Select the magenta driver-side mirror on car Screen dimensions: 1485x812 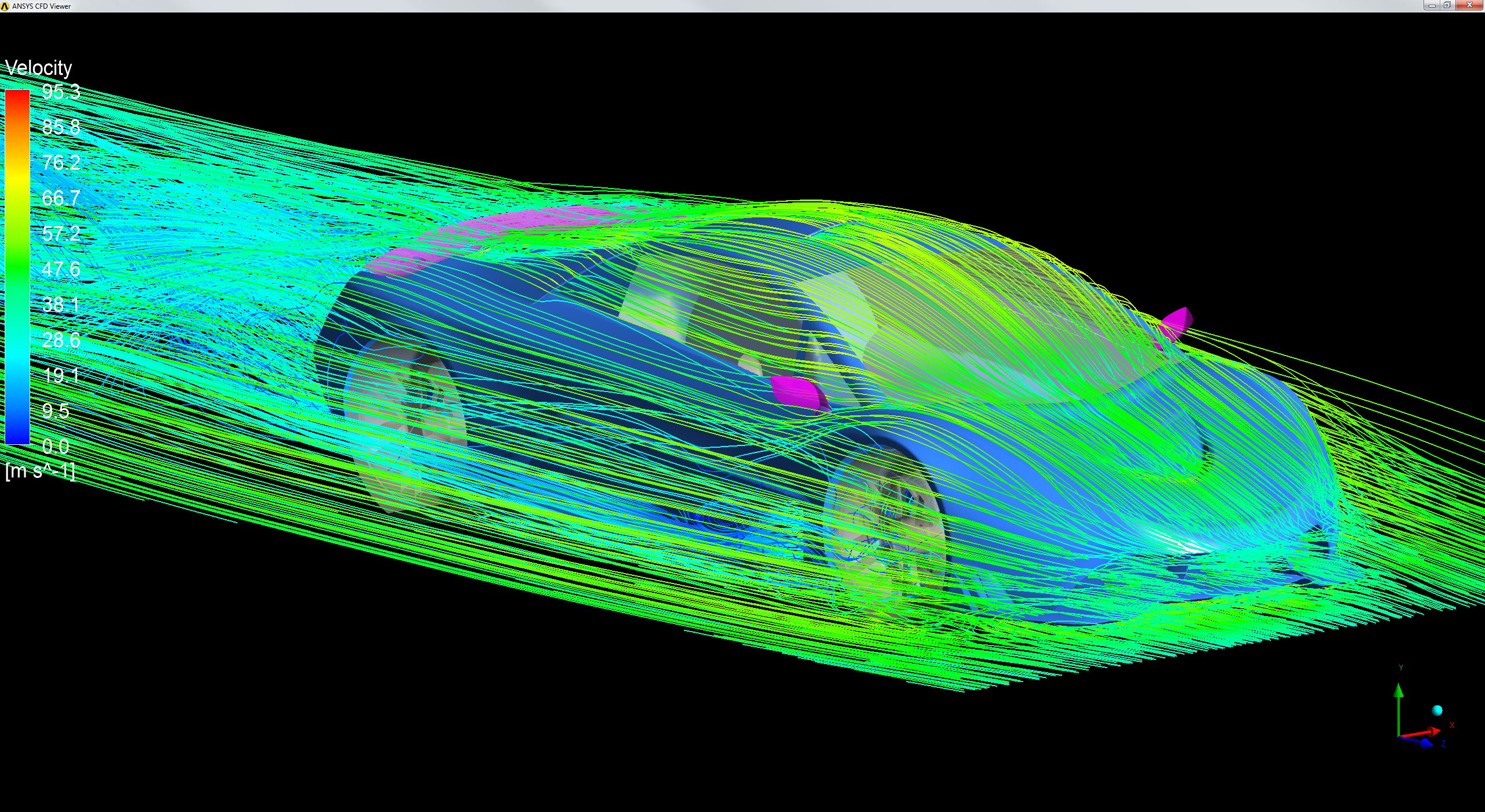[798, 391]
